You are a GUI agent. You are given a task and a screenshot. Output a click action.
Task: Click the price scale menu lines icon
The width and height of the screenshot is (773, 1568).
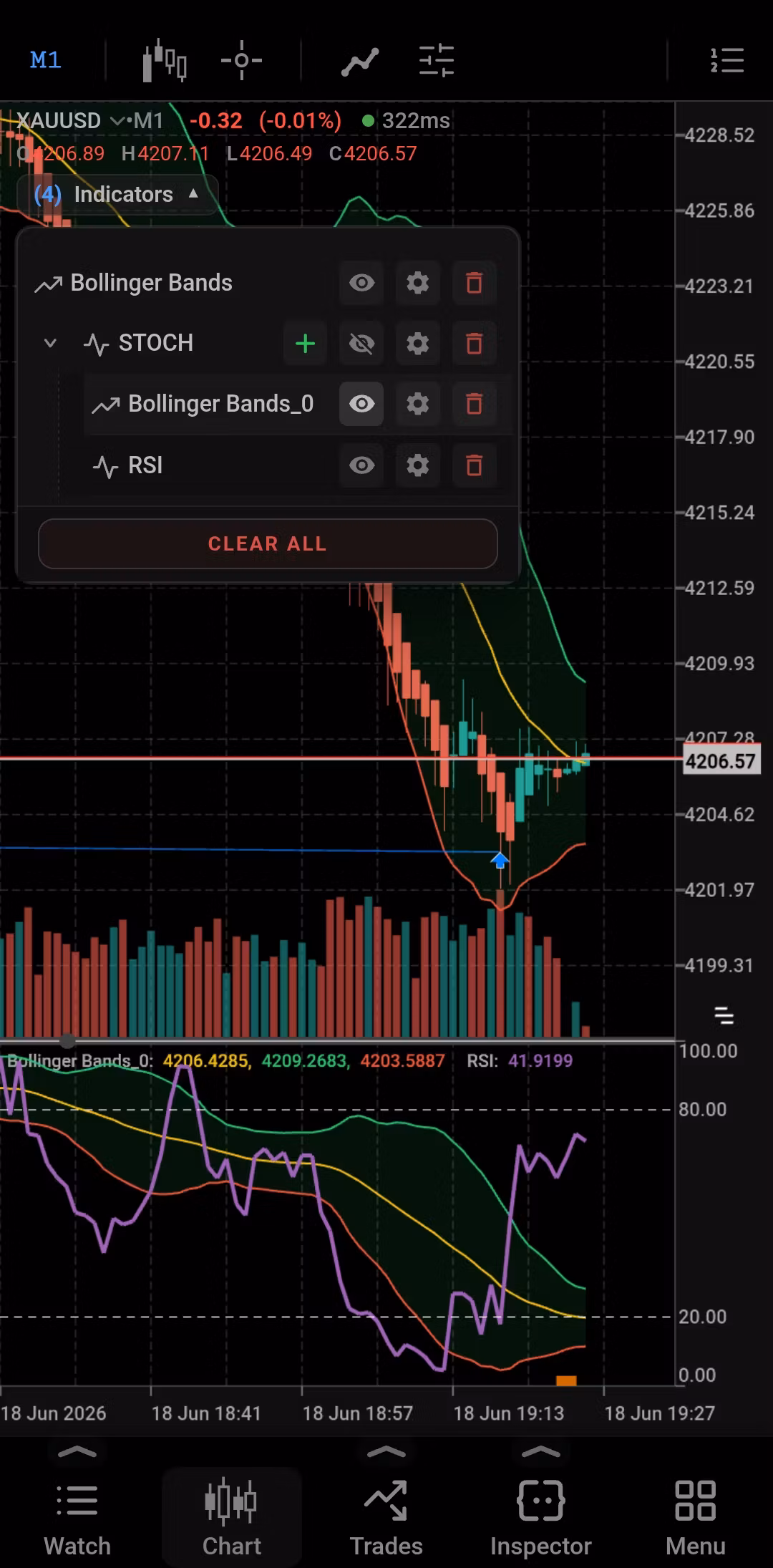[724, 1015]
